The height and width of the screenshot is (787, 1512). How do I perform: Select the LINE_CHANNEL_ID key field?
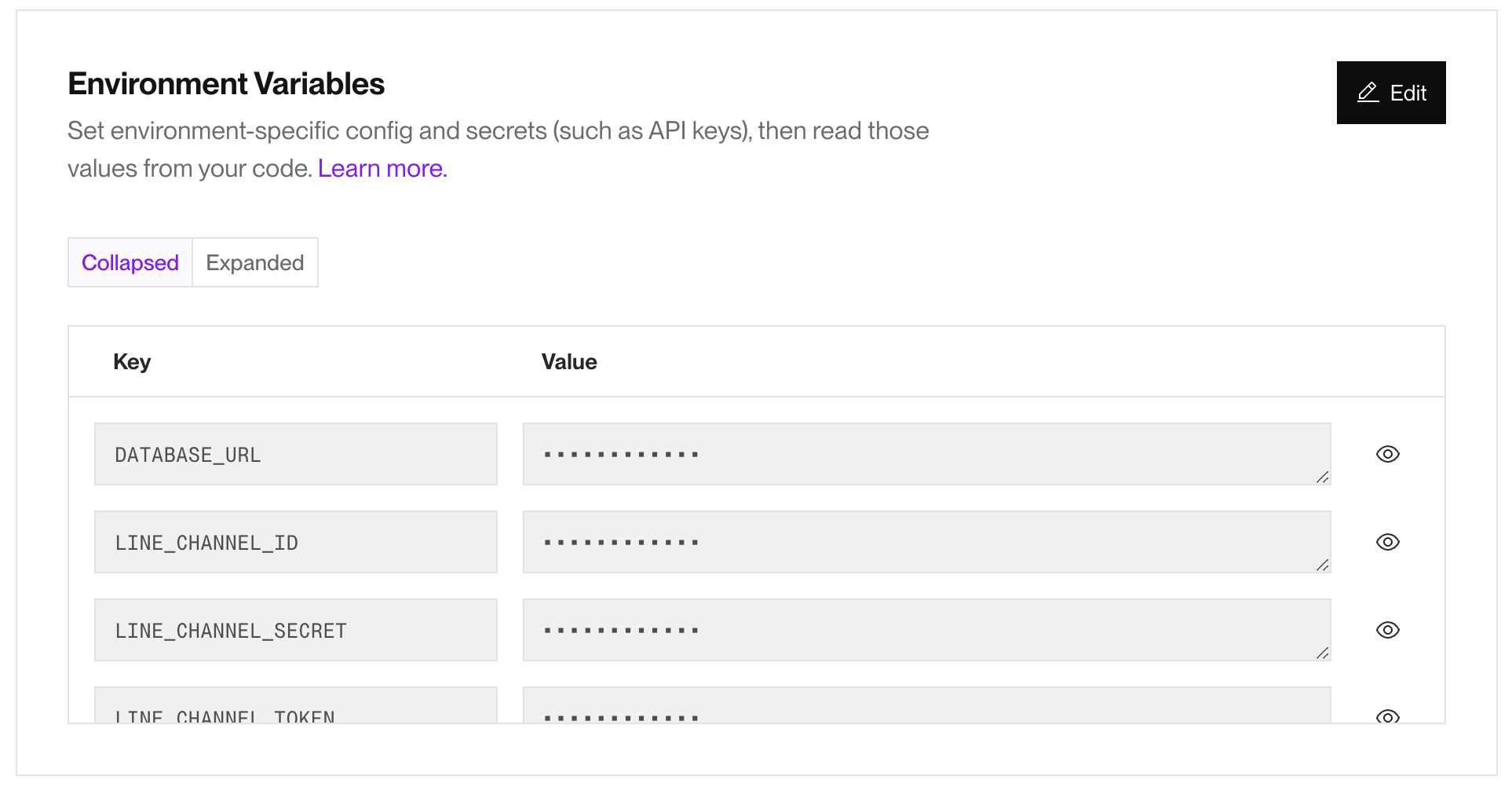click(295, 542)
